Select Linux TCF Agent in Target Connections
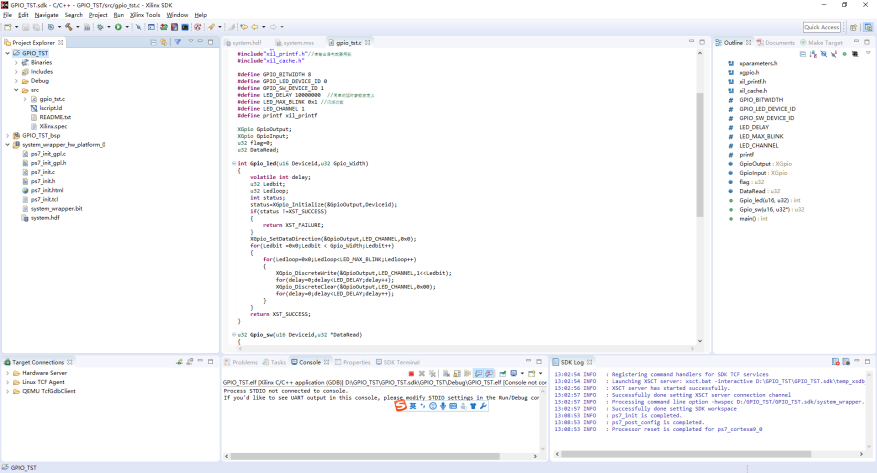 coord(43,382)
